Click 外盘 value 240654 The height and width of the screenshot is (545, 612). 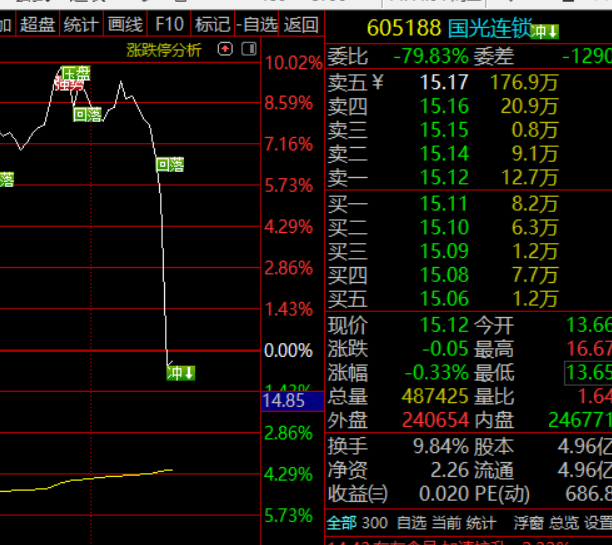pos(435,420)
